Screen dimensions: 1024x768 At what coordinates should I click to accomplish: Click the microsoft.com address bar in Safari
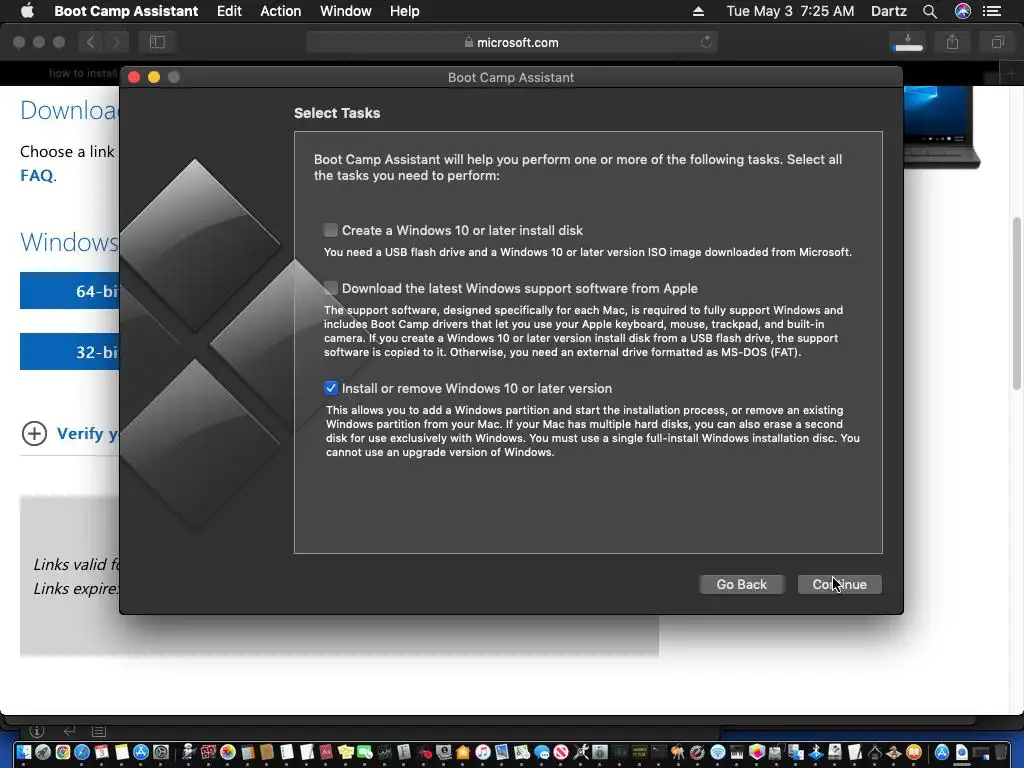pos(511,42)
